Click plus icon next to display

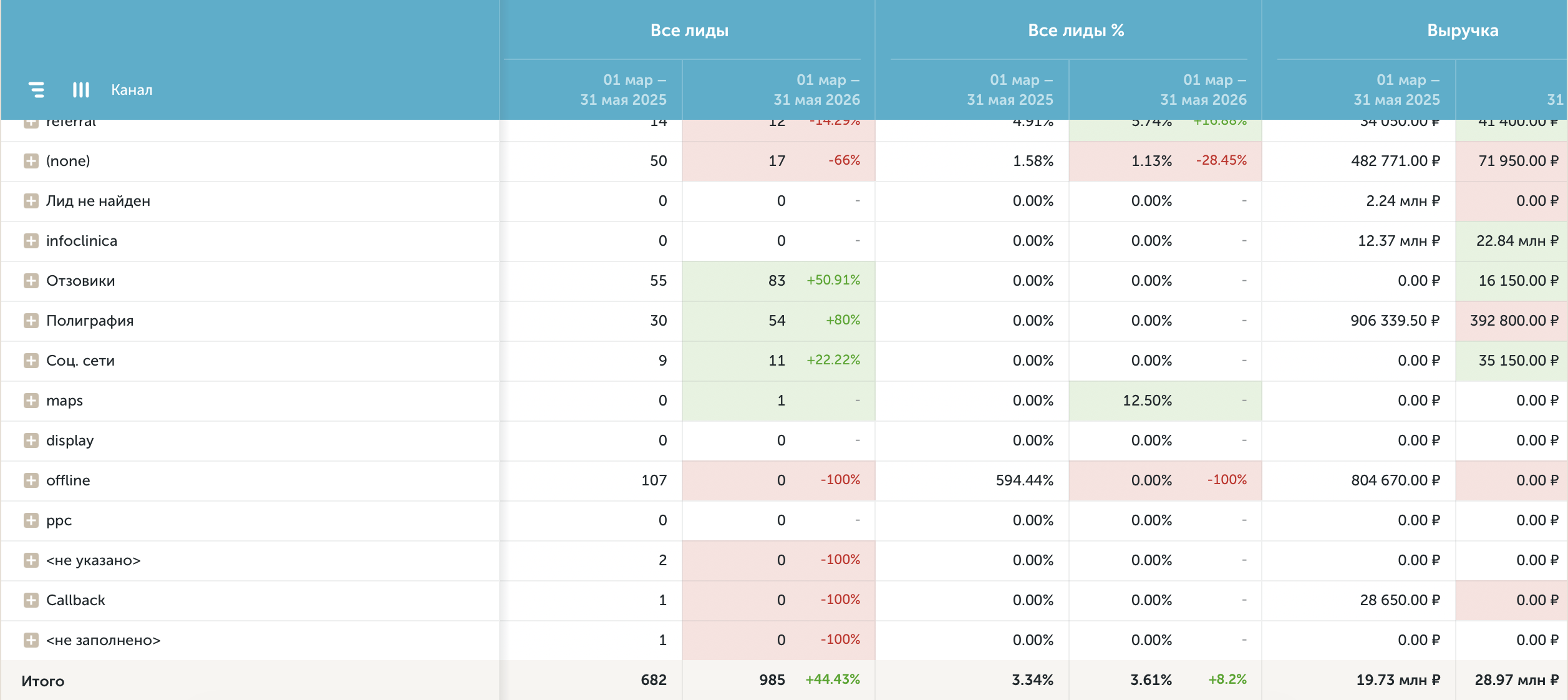pos(31,440)
